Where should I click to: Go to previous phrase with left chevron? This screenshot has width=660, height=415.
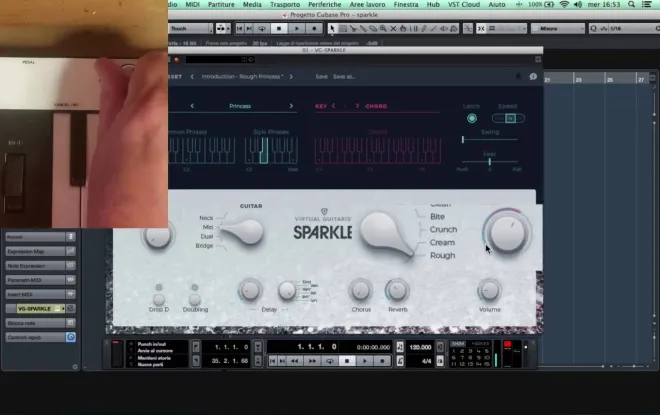[x=192, y=105]
